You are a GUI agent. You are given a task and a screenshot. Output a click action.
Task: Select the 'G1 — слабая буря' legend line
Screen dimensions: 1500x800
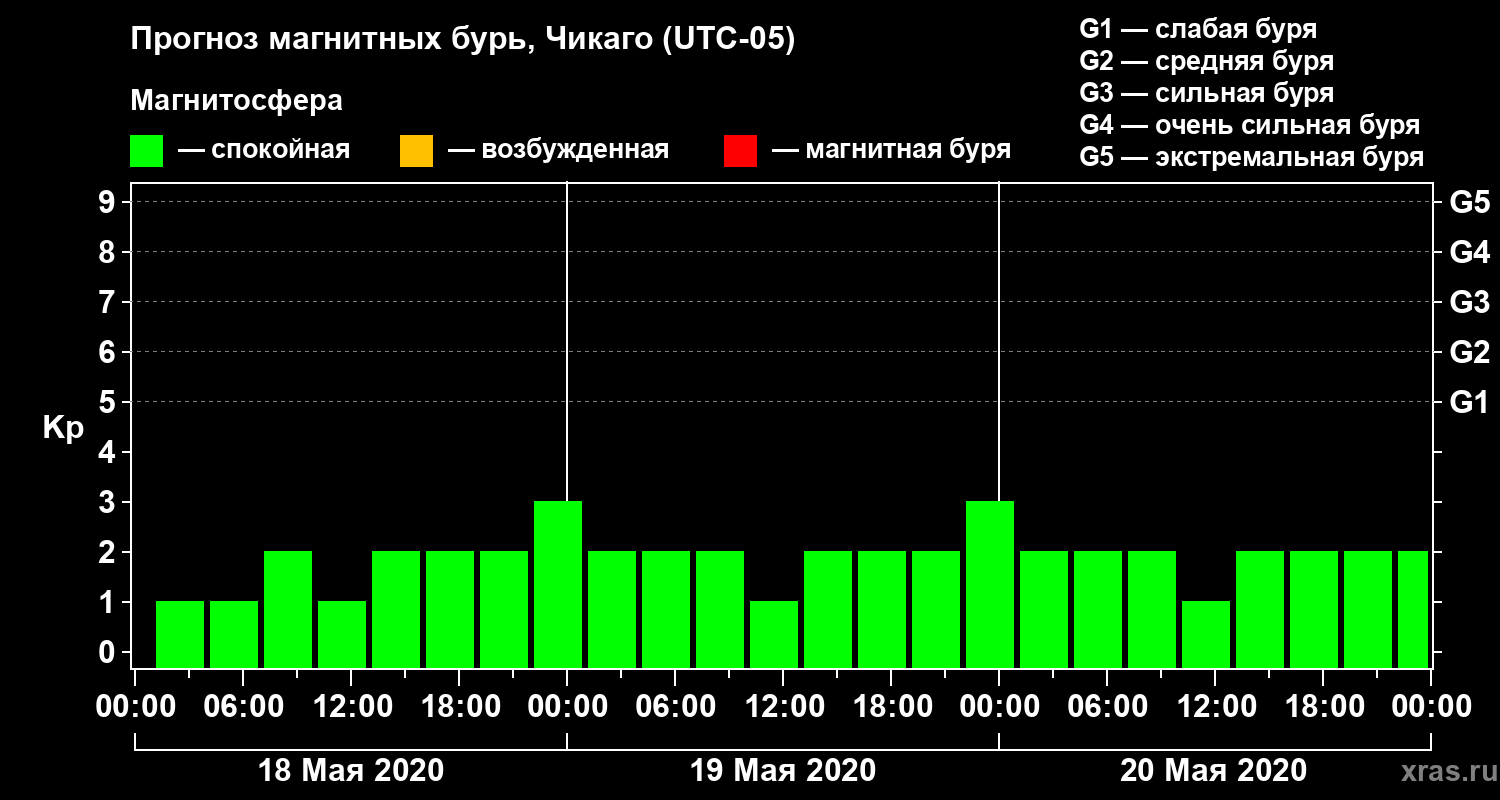point(1198,29)
